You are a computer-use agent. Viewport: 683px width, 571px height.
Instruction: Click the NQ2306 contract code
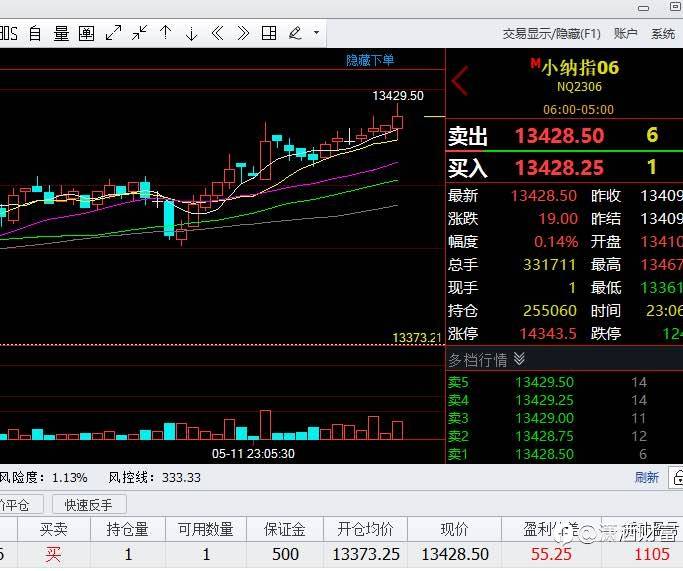point(579,87)
